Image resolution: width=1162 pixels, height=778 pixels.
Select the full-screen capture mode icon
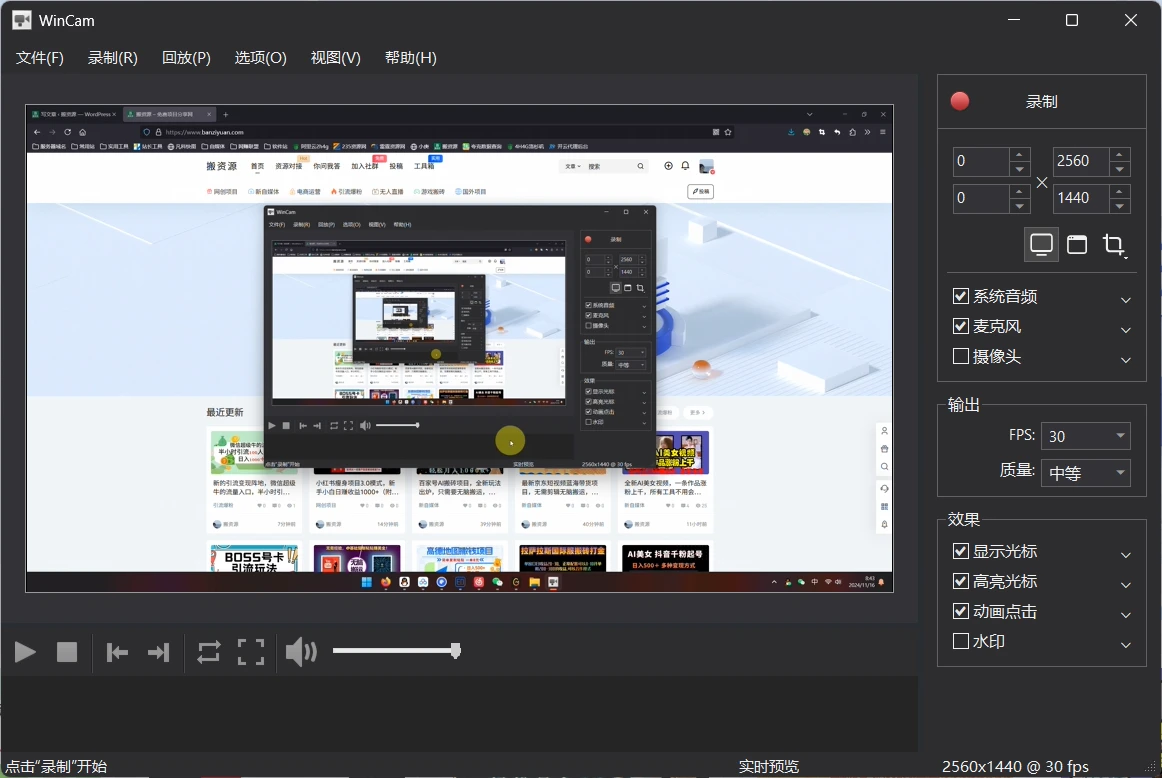coord(1041,244)
